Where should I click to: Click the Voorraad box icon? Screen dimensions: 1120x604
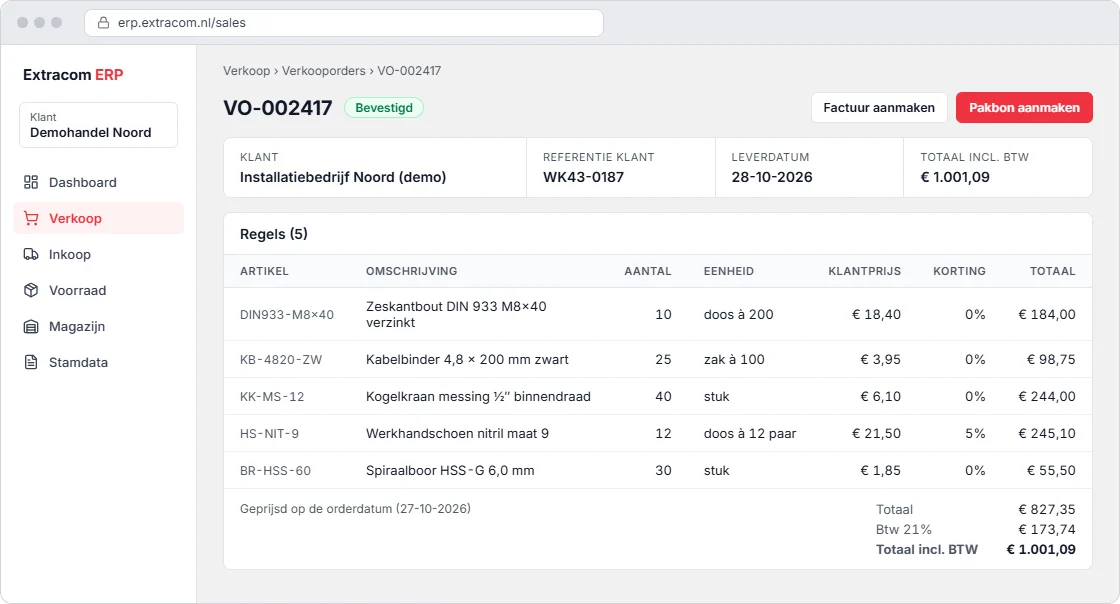click(31, 291)
